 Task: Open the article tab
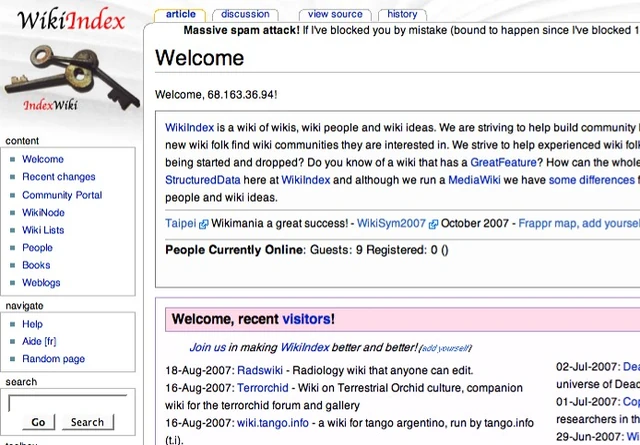tap(180, 14)
